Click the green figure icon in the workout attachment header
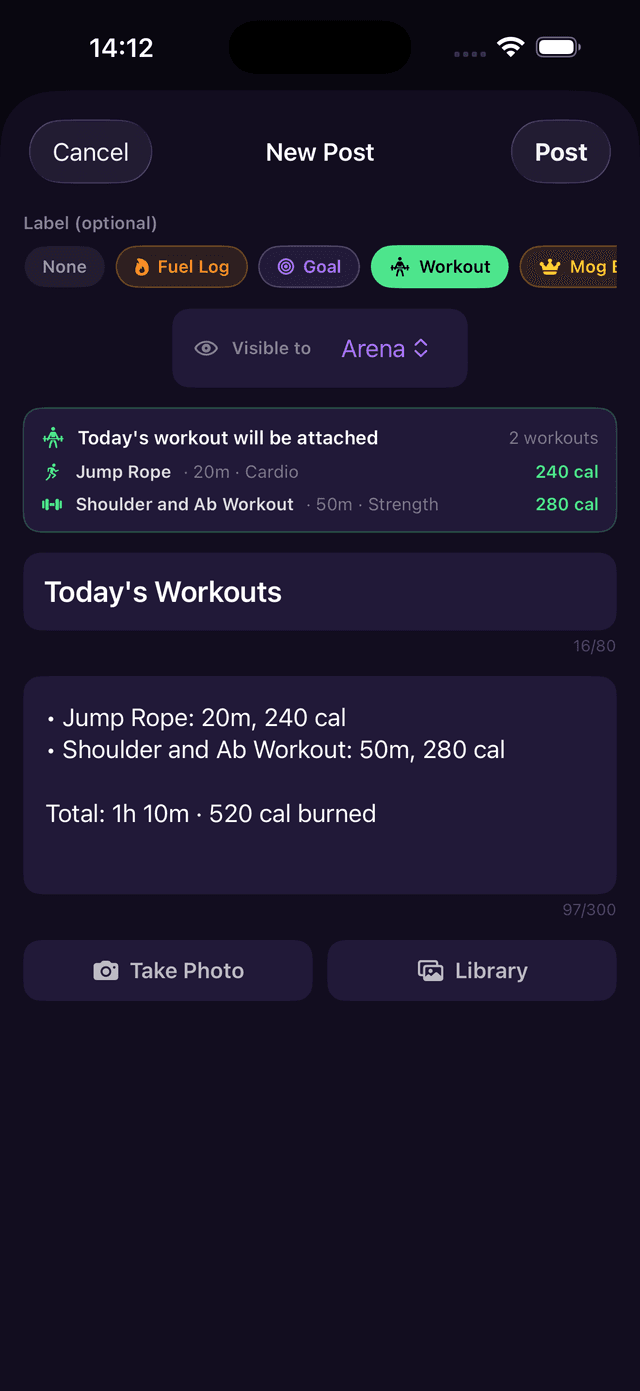The width and height of the screenshot is (640, 1391). click(52, 438)
